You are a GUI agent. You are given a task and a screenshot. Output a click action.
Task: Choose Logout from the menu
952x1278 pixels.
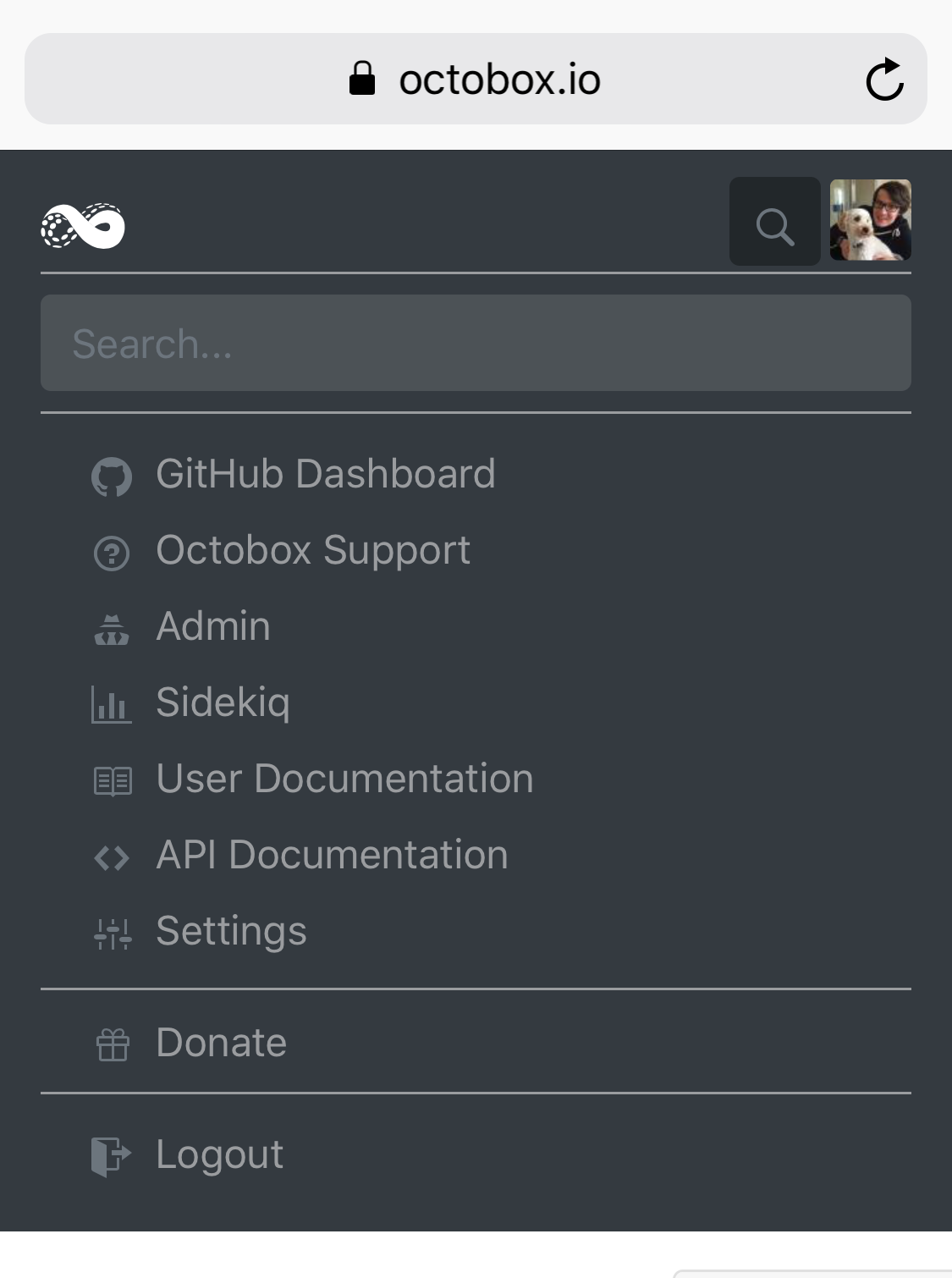pyautogui.click(x=218, y=1155)
